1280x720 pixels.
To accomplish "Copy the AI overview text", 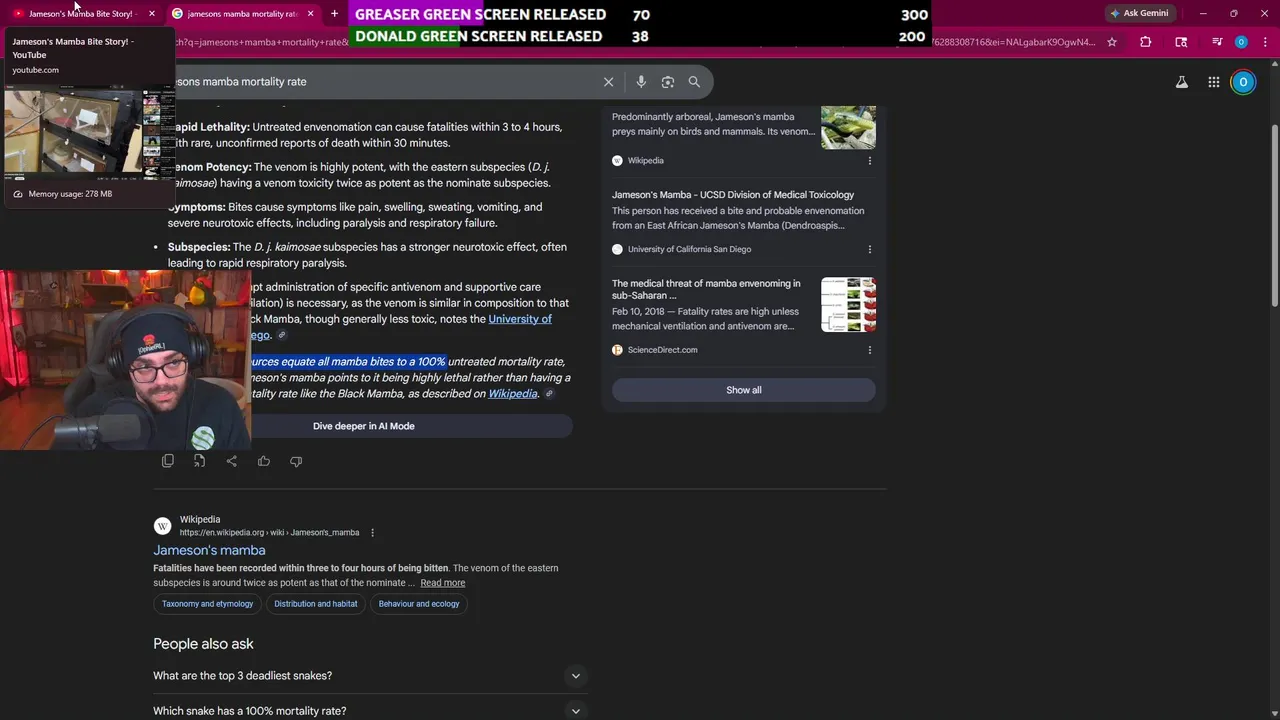I will point(168,461).
